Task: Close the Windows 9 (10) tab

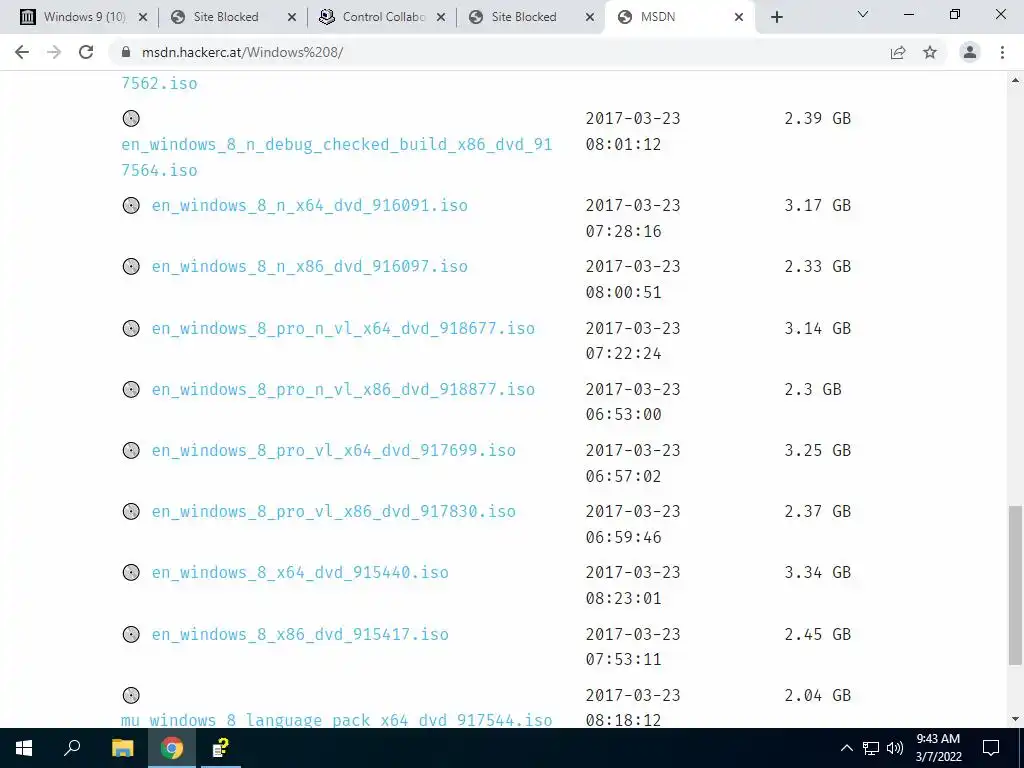Action: 143,17
